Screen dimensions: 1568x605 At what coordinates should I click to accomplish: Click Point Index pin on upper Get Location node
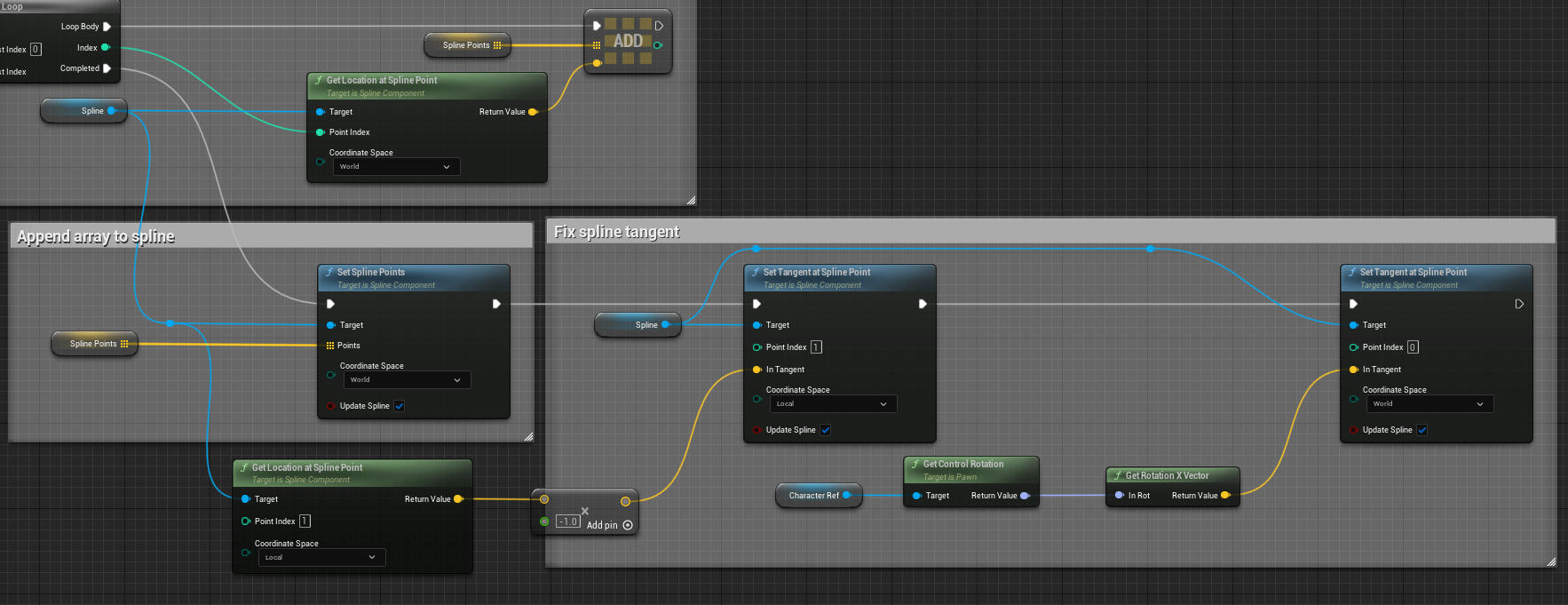(321, 132)
